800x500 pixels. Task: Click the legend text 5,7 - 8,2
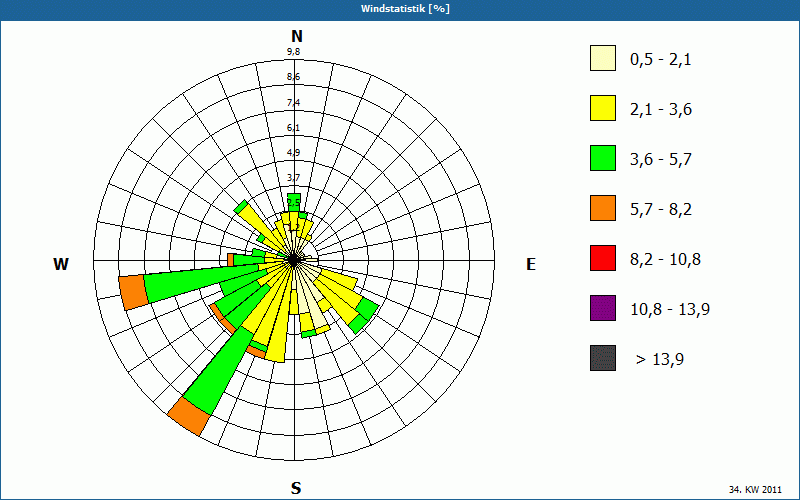(x=661, y=210)
